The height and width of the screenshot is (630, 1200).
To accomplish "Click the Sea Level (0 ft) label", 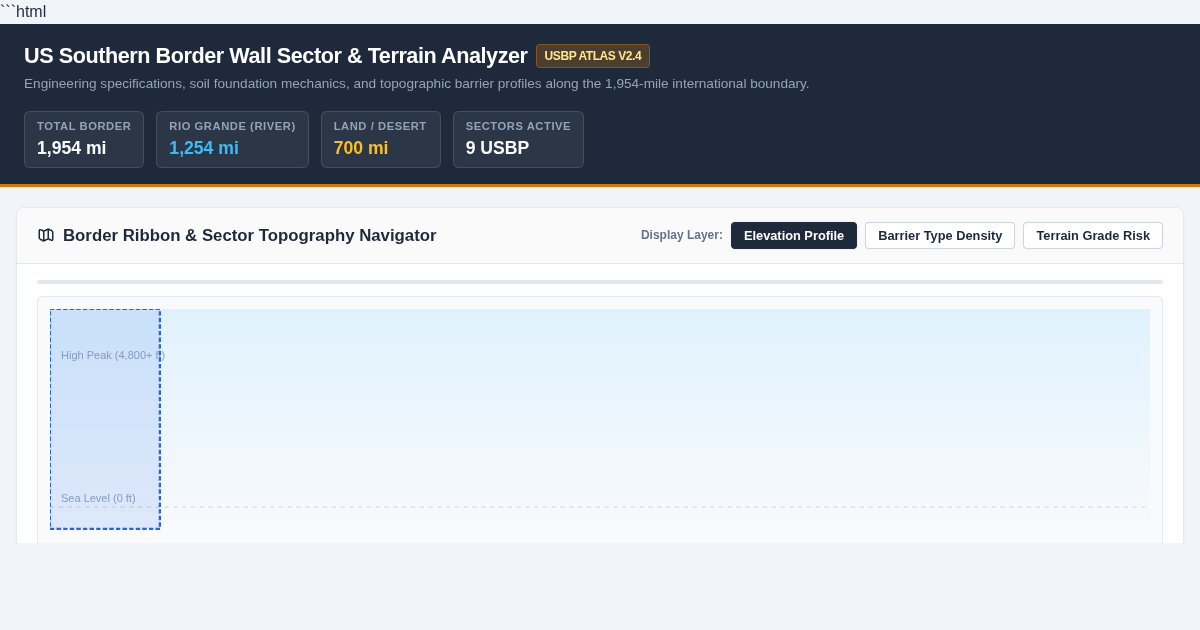I will (x=98, y=498).
